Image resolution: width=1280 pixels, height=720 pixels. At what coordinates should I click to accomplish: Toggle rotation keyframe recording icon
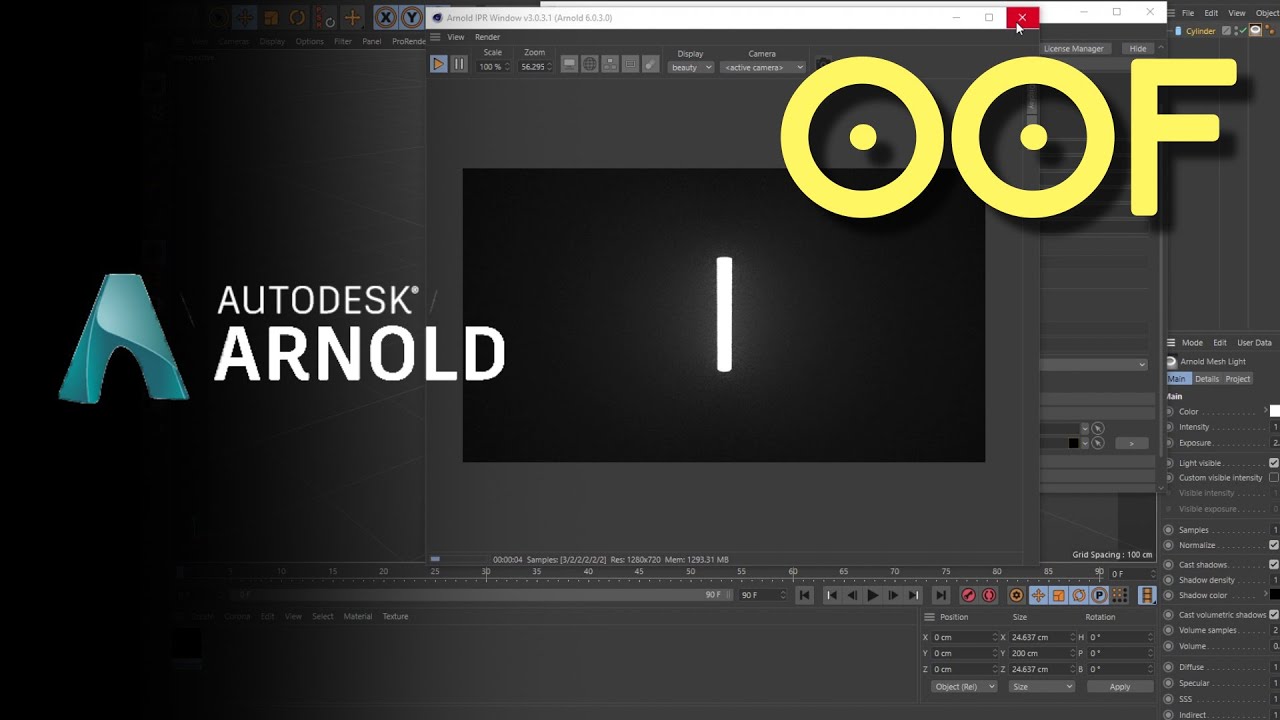[x=1079, y=595]
